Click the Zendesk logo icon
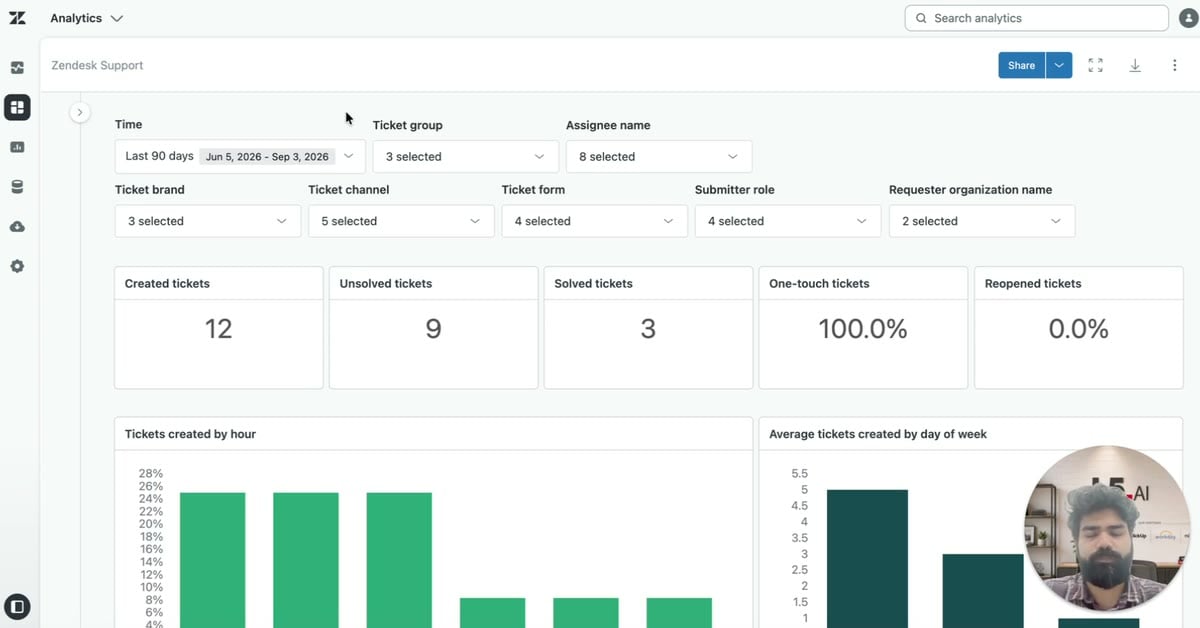Screen dimensions: 1200x628 [17, 18]
